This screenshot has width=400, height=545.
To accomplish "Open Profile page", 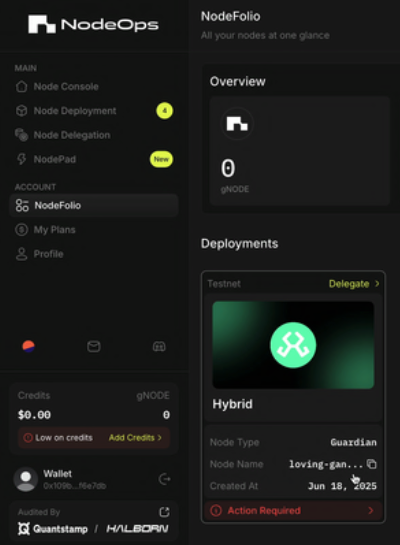I will click(x=49, y=254).
